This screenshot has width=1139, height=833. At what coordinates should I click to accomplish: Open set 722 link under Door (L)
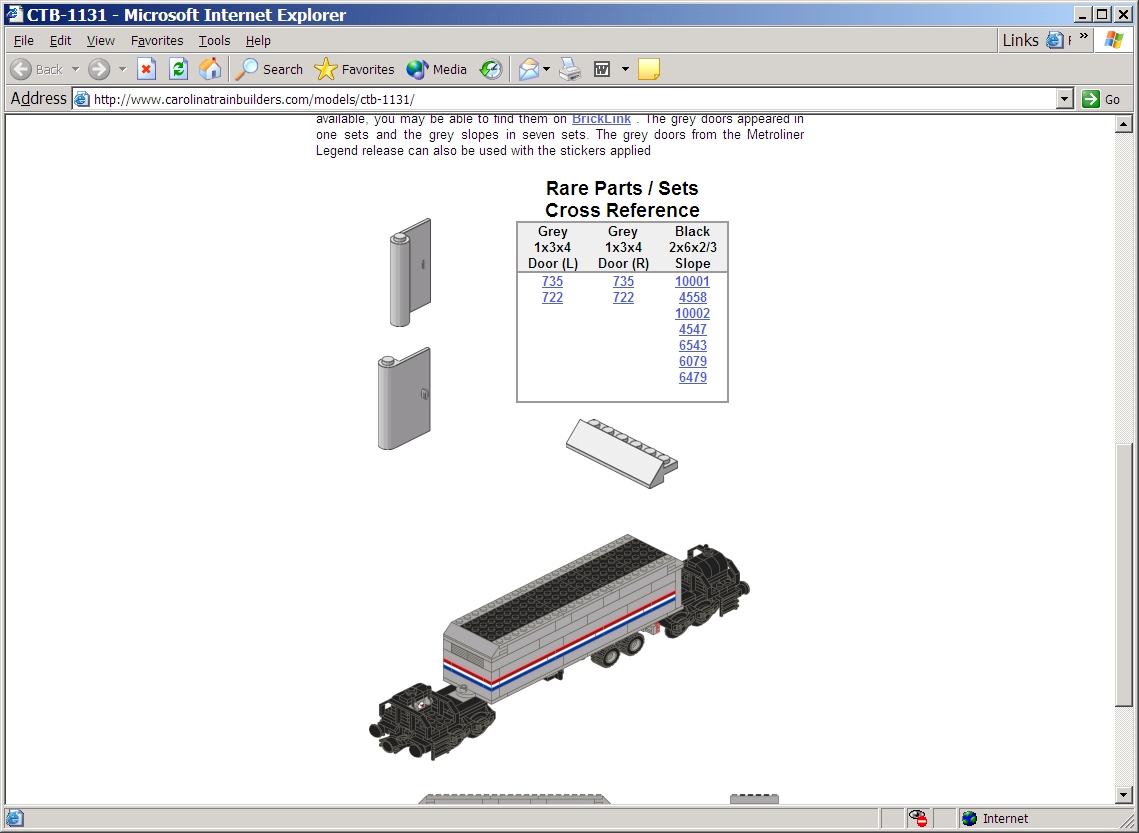point(552,297)
